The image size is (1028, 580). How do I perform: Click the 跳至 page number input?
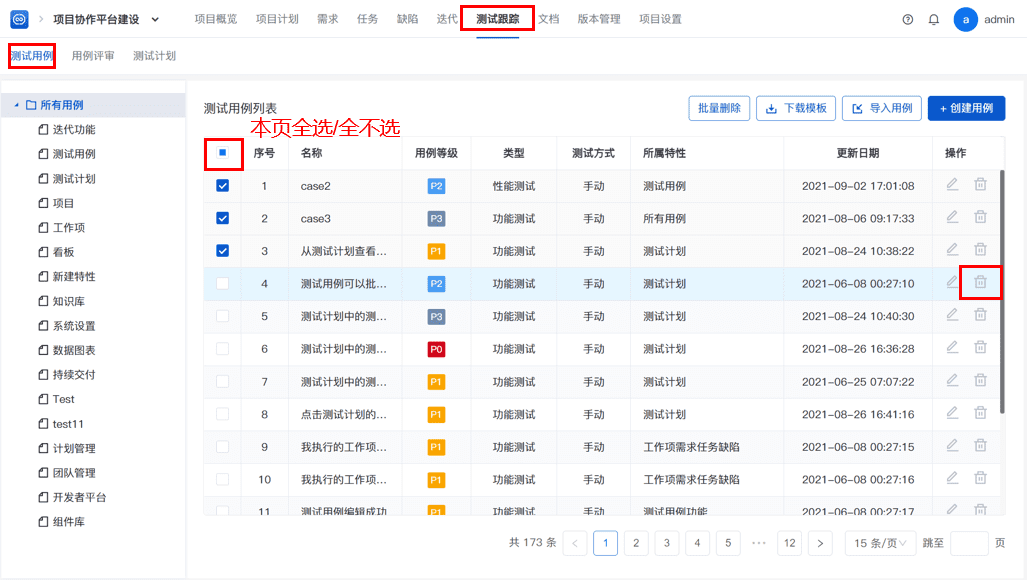point(969,543)
